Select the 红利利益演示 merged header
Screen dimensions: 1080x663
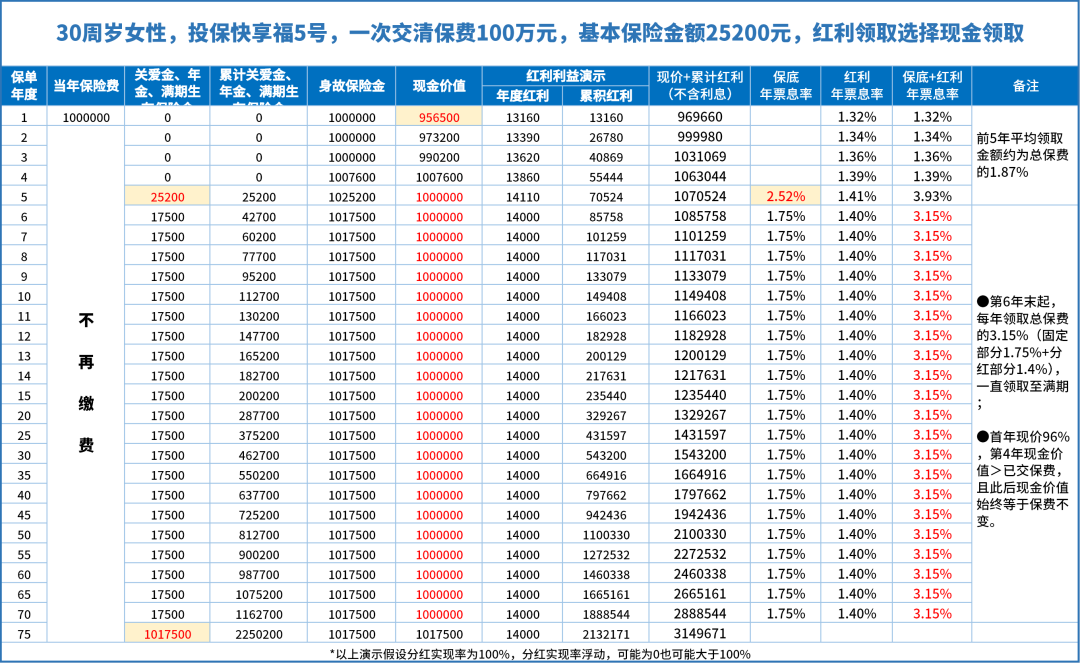(x=565, y=76)
